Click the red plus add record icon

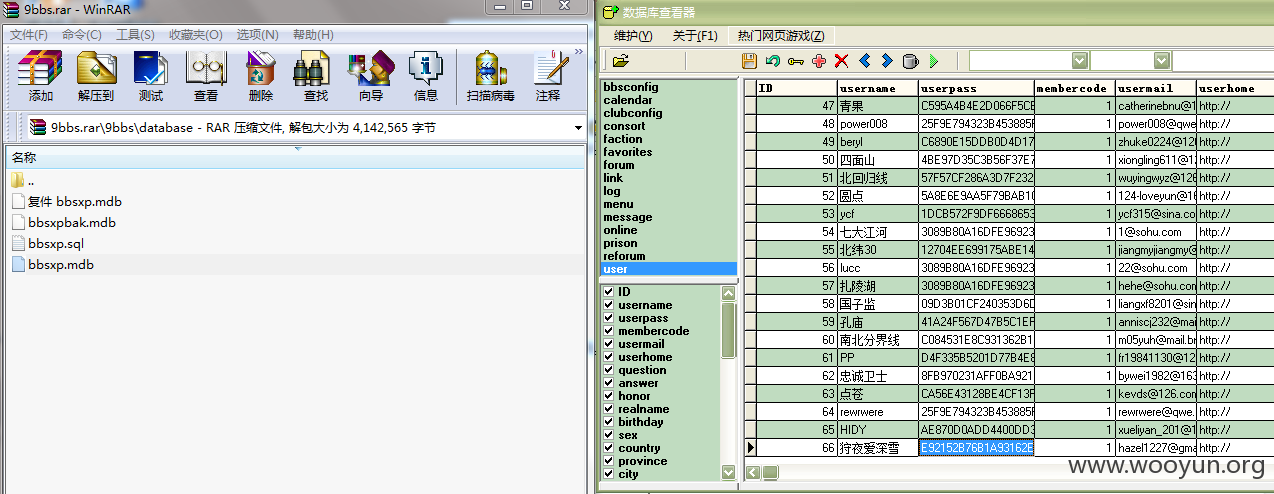(819, 61)
